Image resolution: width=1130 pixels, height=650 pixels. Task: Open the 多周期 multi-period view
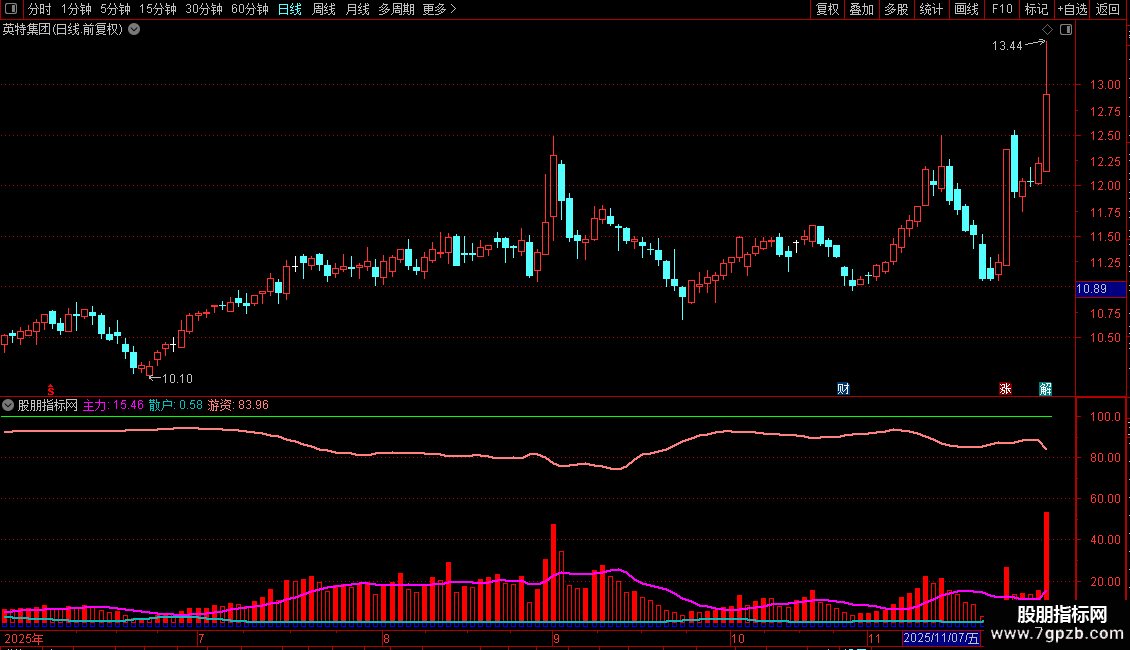pos(396,9)
